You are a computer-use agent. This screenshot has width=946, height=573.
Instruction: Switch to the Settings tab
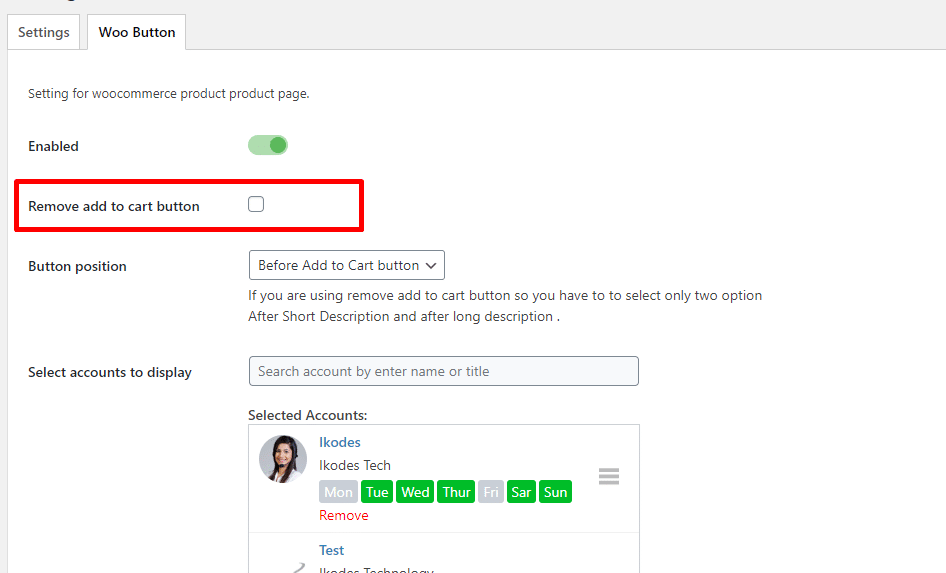click(44, 32)
